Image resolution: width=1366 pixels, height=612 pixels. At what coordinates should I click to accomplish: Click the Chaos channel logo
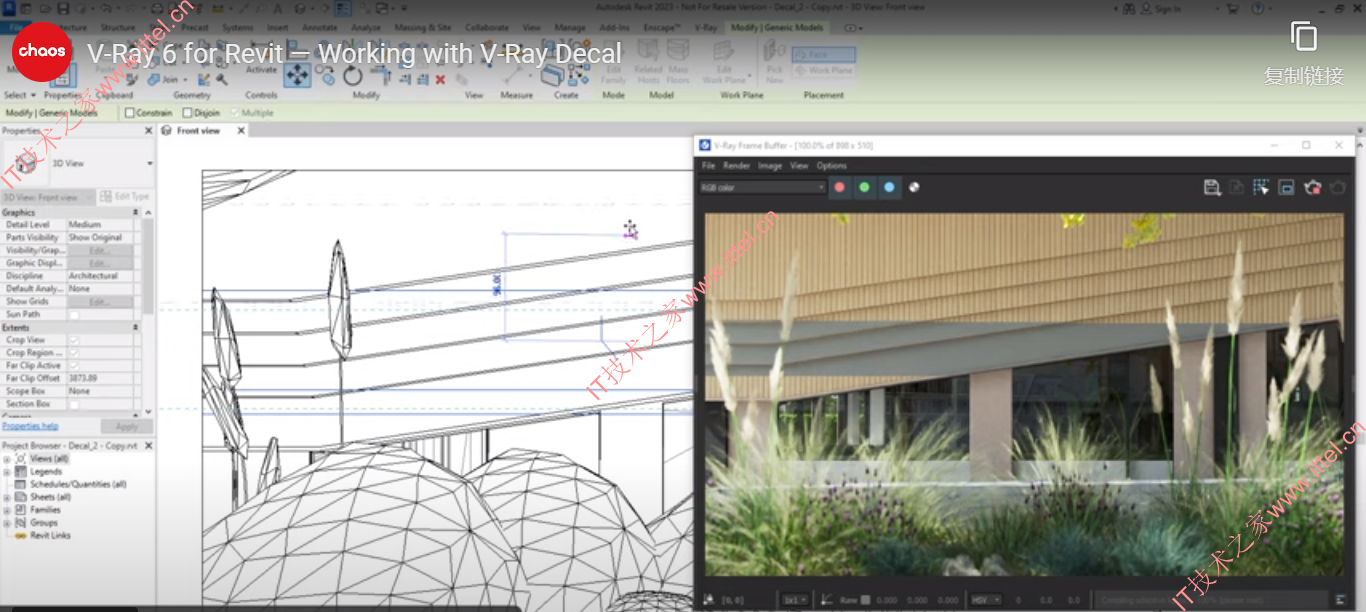(41, 51)
